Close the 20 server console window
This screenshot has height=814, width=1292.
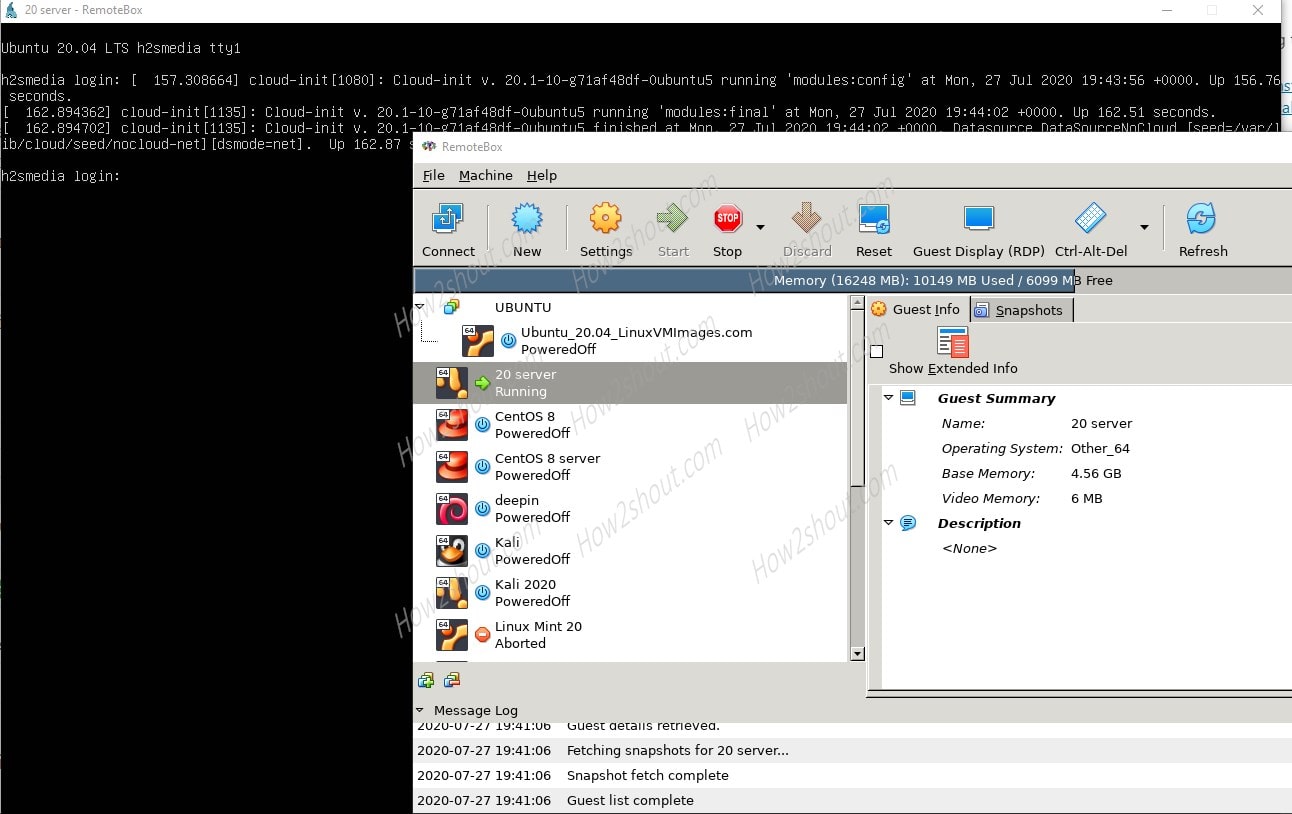click(x=1258, y=10)
